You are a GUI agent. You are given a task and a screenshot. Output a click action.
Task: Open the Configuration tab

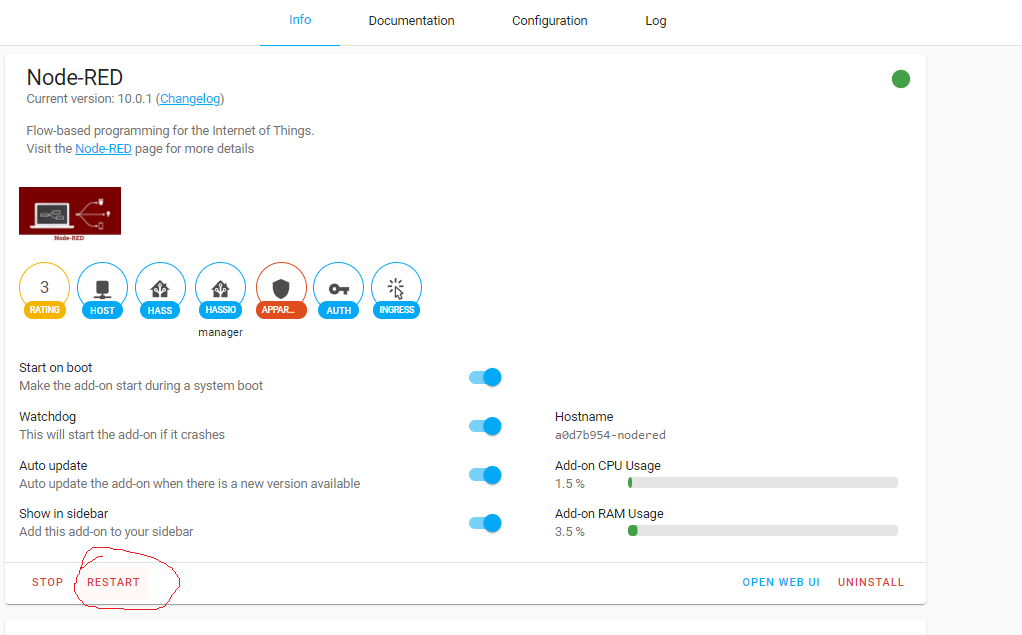(549, 20)
